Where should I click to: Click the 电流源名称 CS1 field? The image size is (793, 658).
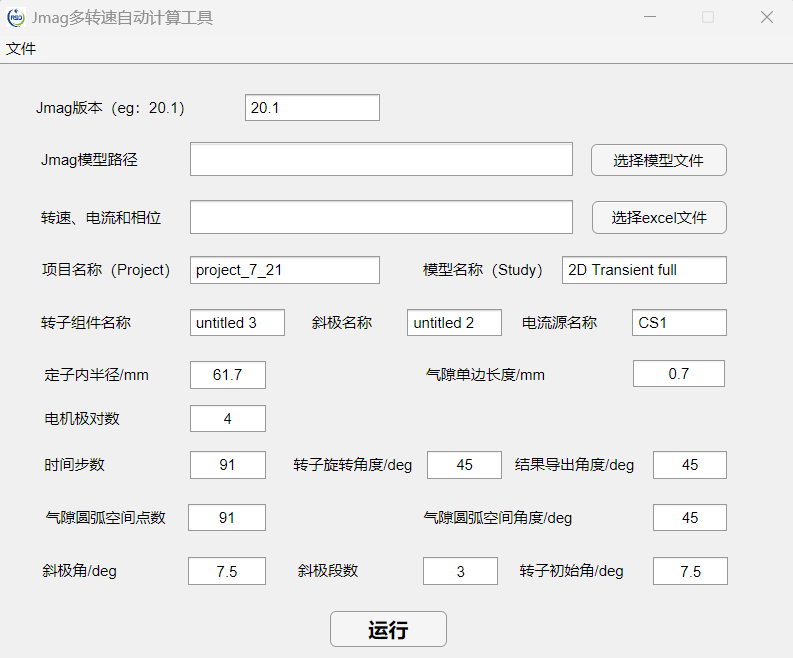[679, 323]
